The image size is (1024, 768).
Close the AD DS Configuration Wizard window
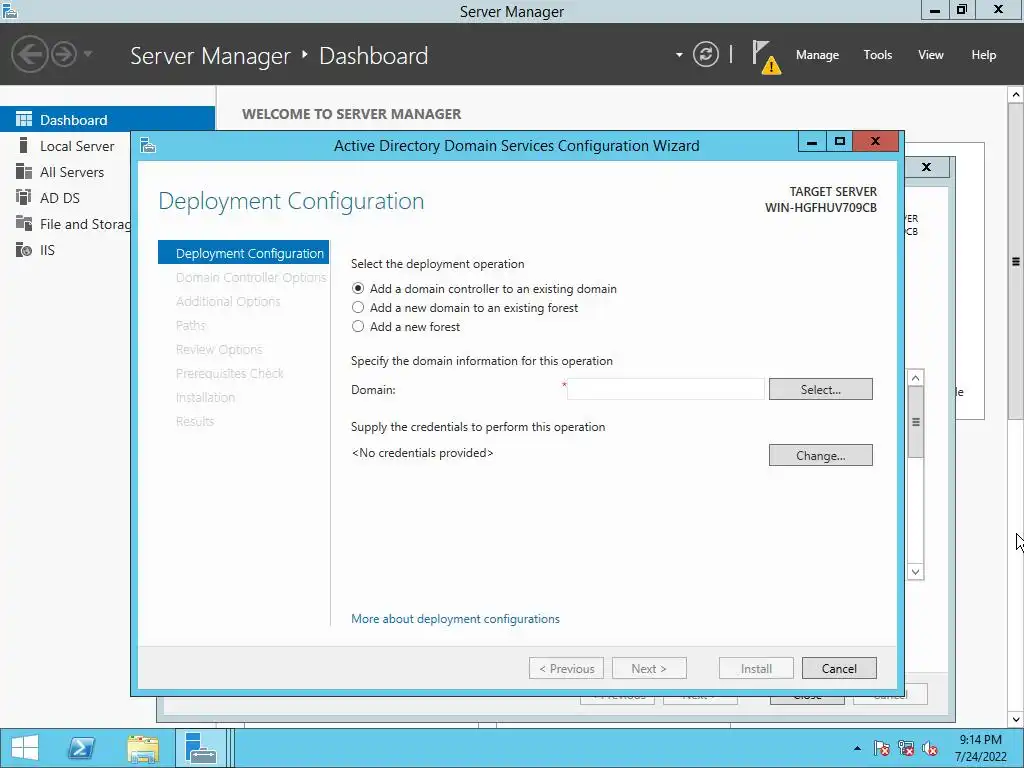(x=875, y=141)
